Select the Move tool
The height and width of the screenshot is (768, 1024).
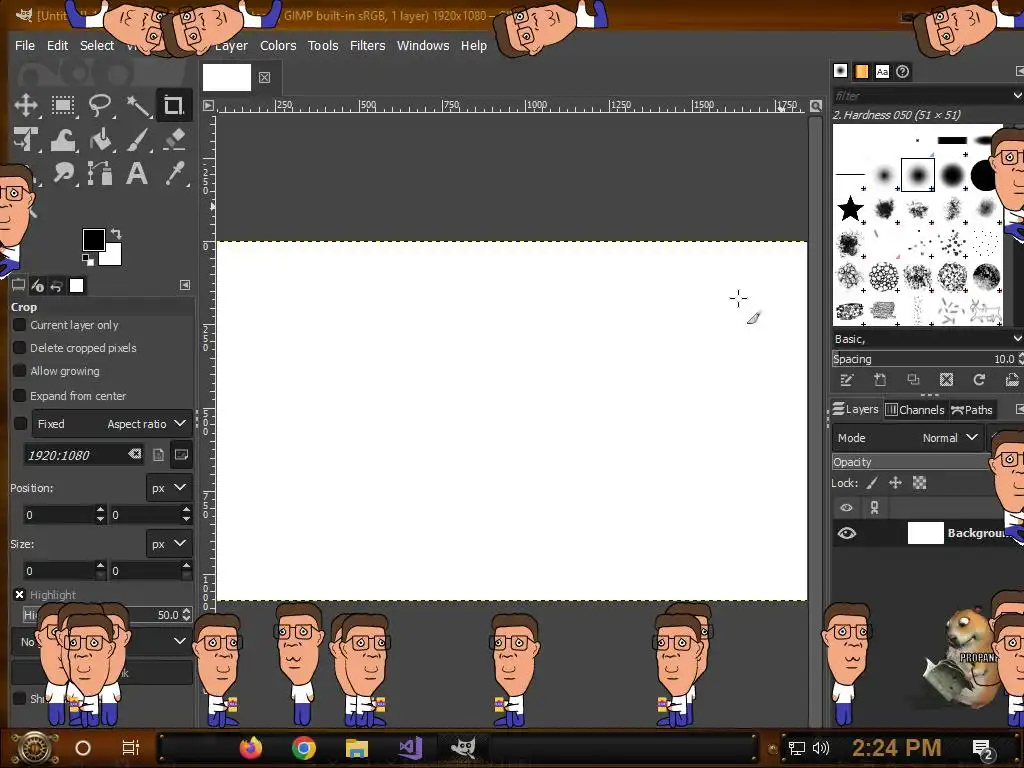(26, 105)
